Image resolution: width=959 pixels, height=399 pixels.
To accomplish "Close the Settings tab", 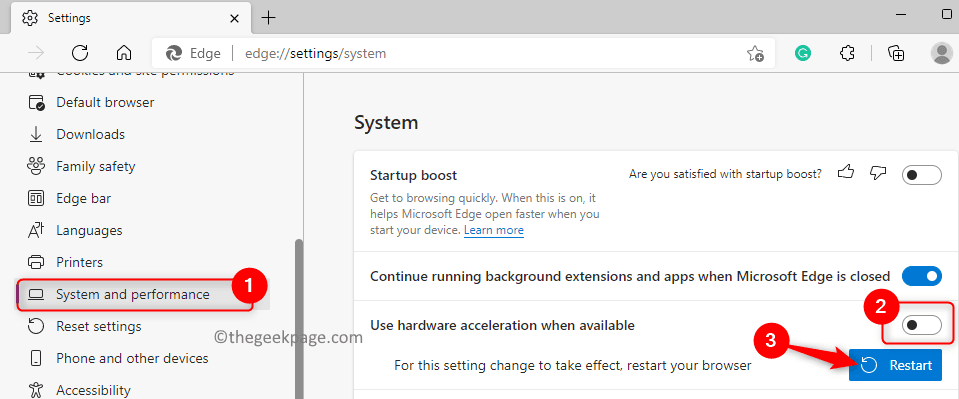I will pos(234,18).
